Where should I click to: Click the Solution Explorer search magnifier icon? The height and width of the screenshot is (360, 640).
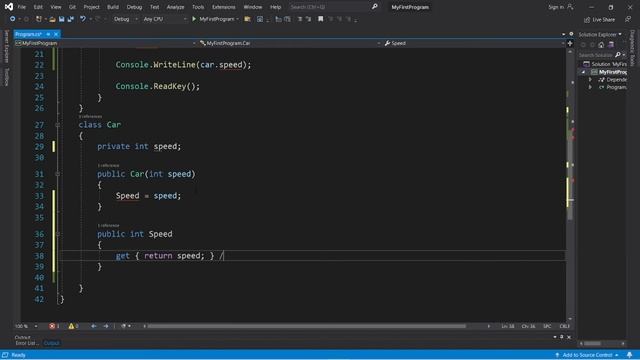618,55
